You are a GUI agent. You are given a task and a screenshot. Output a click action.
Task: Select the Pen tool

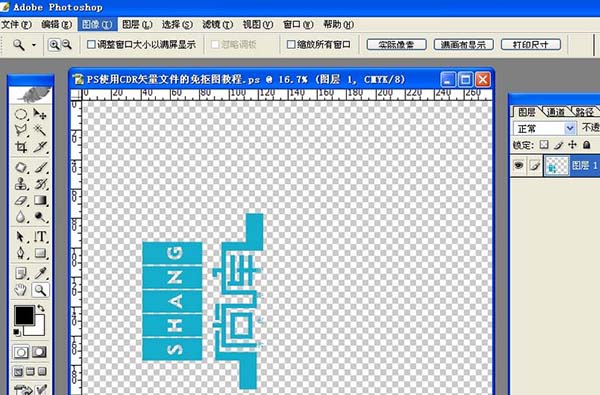coord(21,253)
